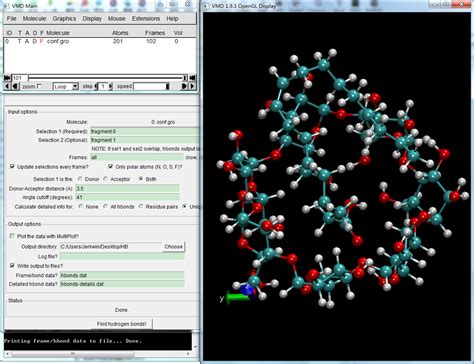
Task: Jump to the last frame of the trajectory
Action: click(x=192, y=78)
